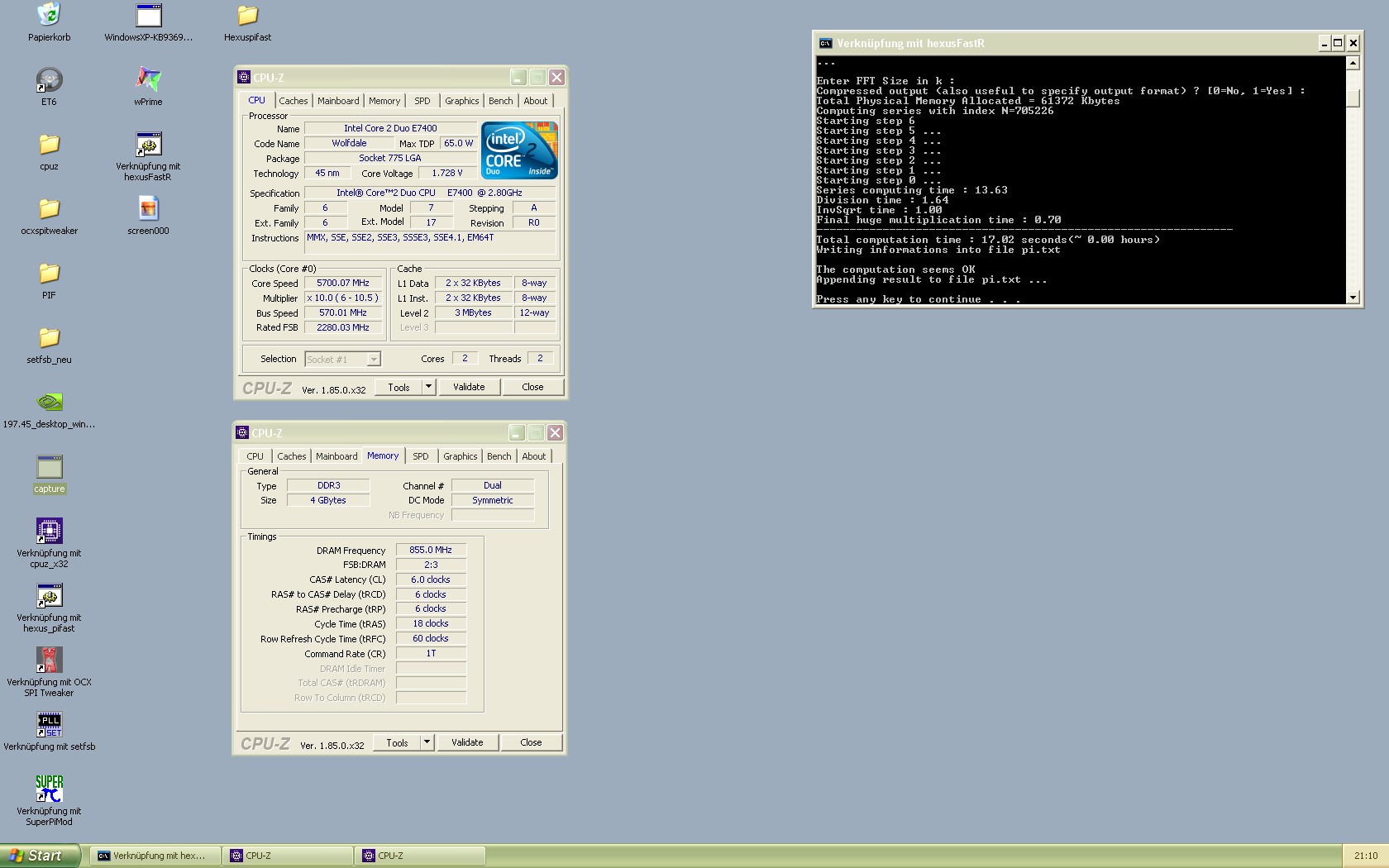Click lower CPU-Z window title icon
The width and height of the screenshot is (1389, 868).
tap(242, 432)
